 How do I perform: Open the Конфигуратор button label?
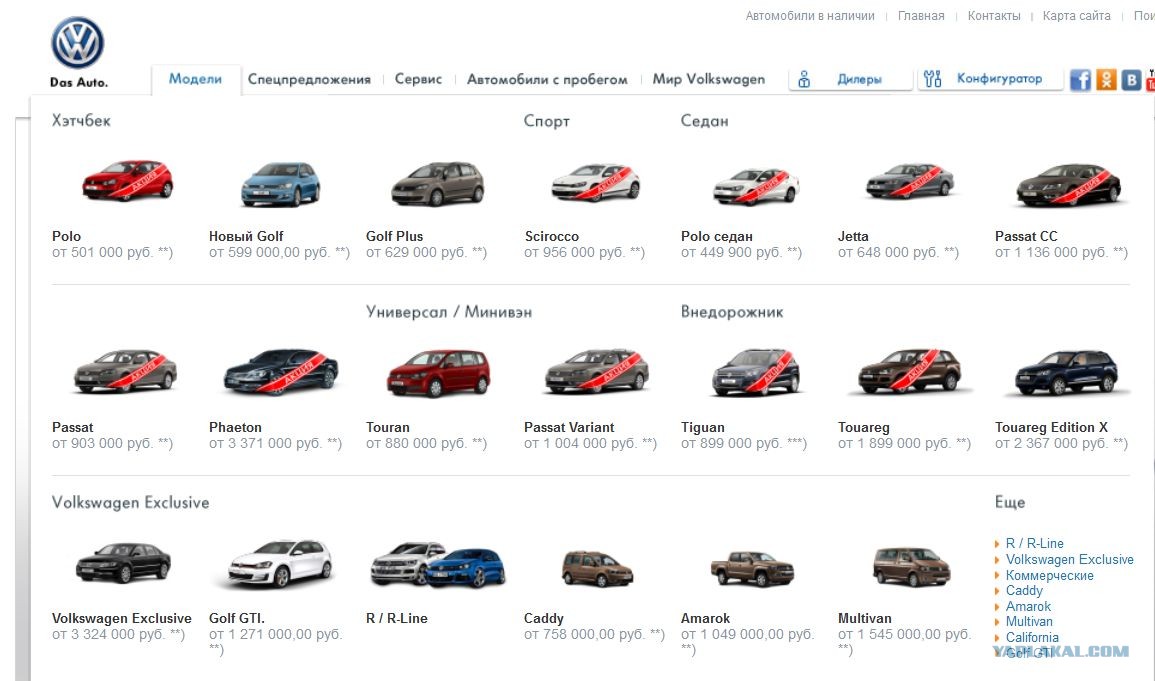pos(1000,78)
